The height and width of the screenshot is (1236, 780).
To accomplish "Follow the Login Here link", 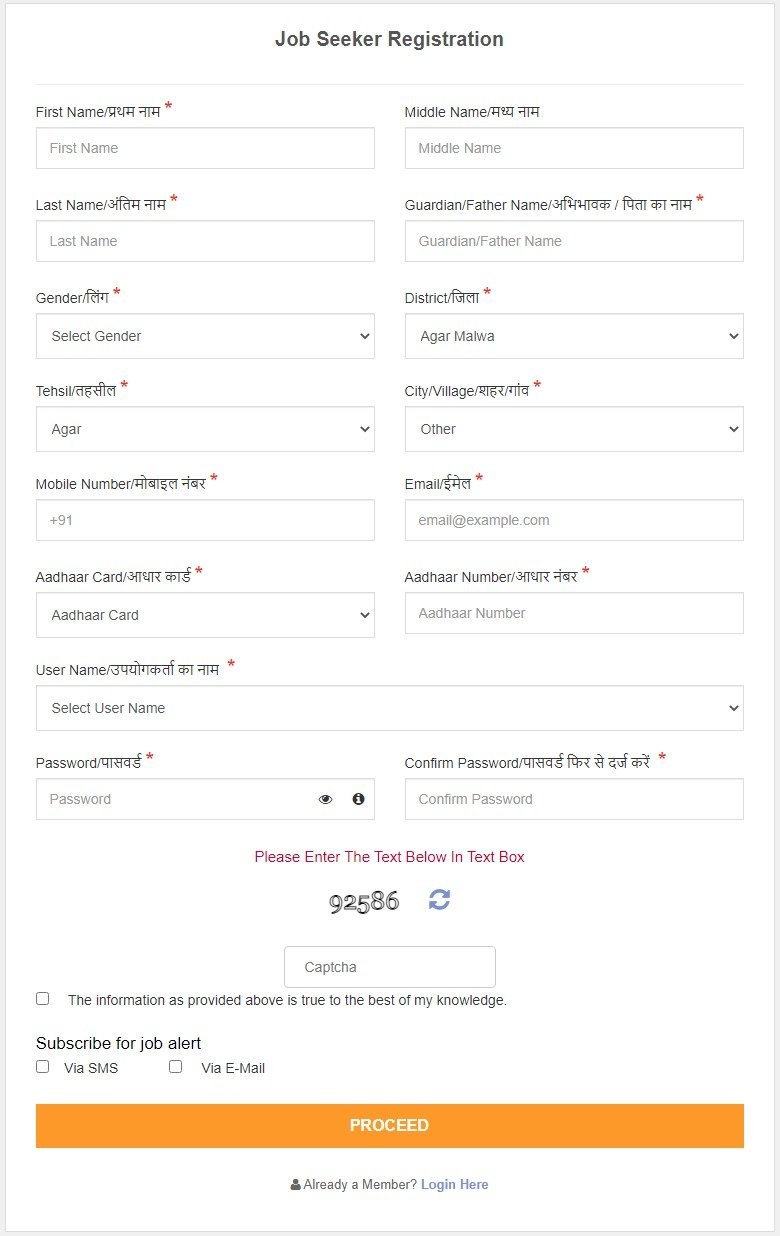I will [x=455, y=1184].
